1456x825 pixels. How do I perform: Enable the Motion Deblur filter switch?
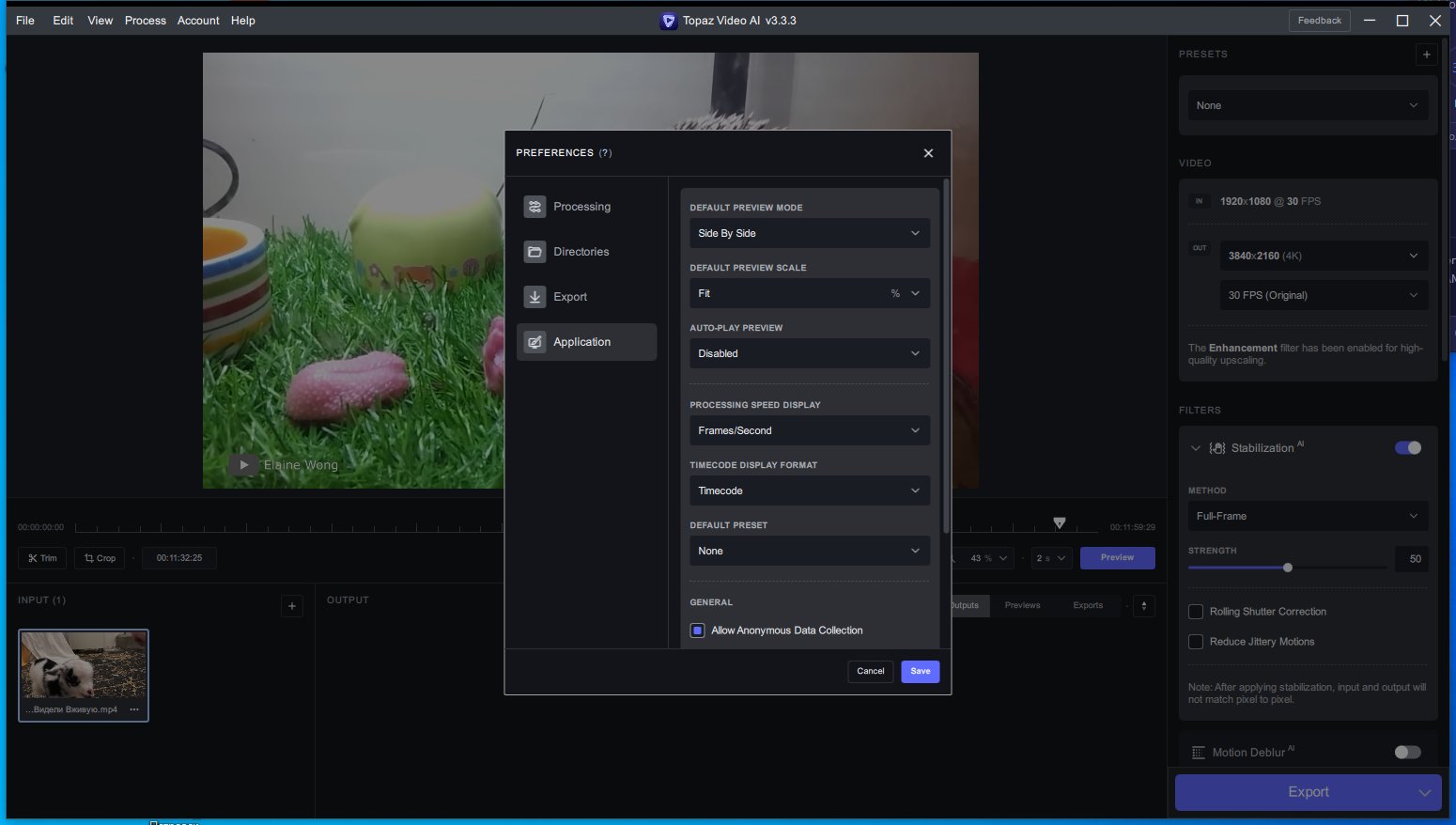pos(1408,752)
